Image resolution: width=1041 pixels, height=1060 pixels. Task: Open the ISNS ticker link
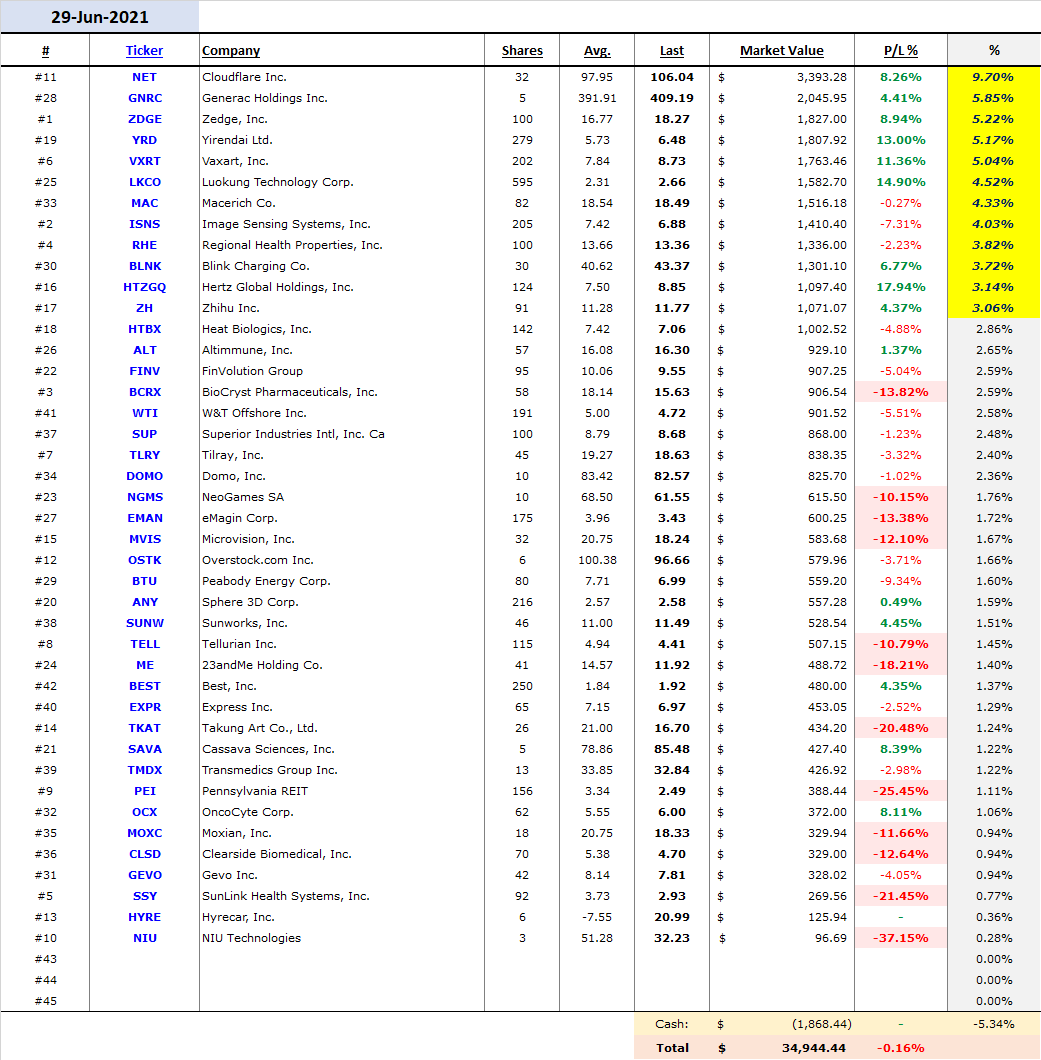pyautogui.click(x=145, y=224)
